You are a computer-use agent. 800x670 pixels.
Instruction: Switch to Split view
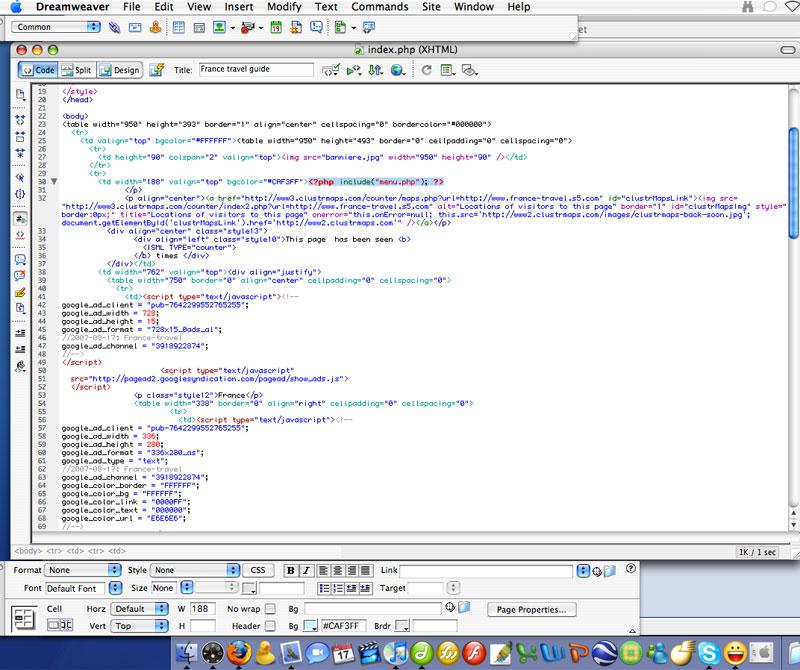[76, 70]
